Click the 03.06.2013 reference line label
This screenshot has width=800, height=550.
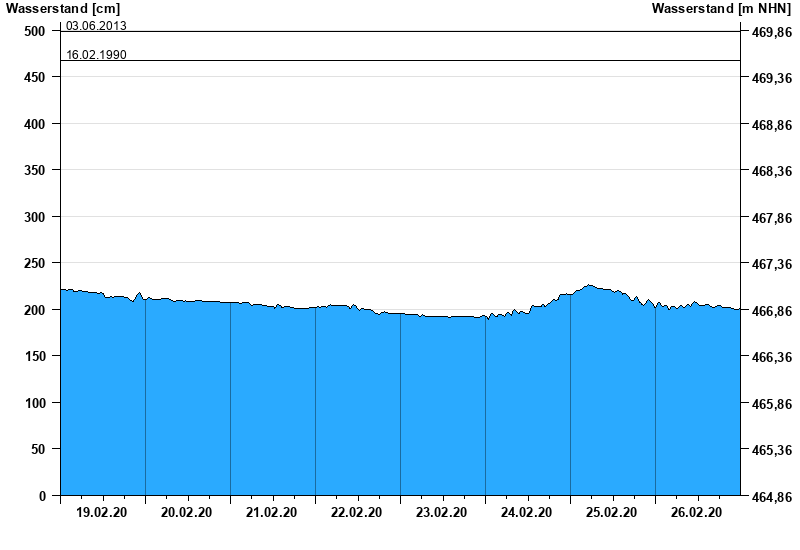click(x=96, y=25)
